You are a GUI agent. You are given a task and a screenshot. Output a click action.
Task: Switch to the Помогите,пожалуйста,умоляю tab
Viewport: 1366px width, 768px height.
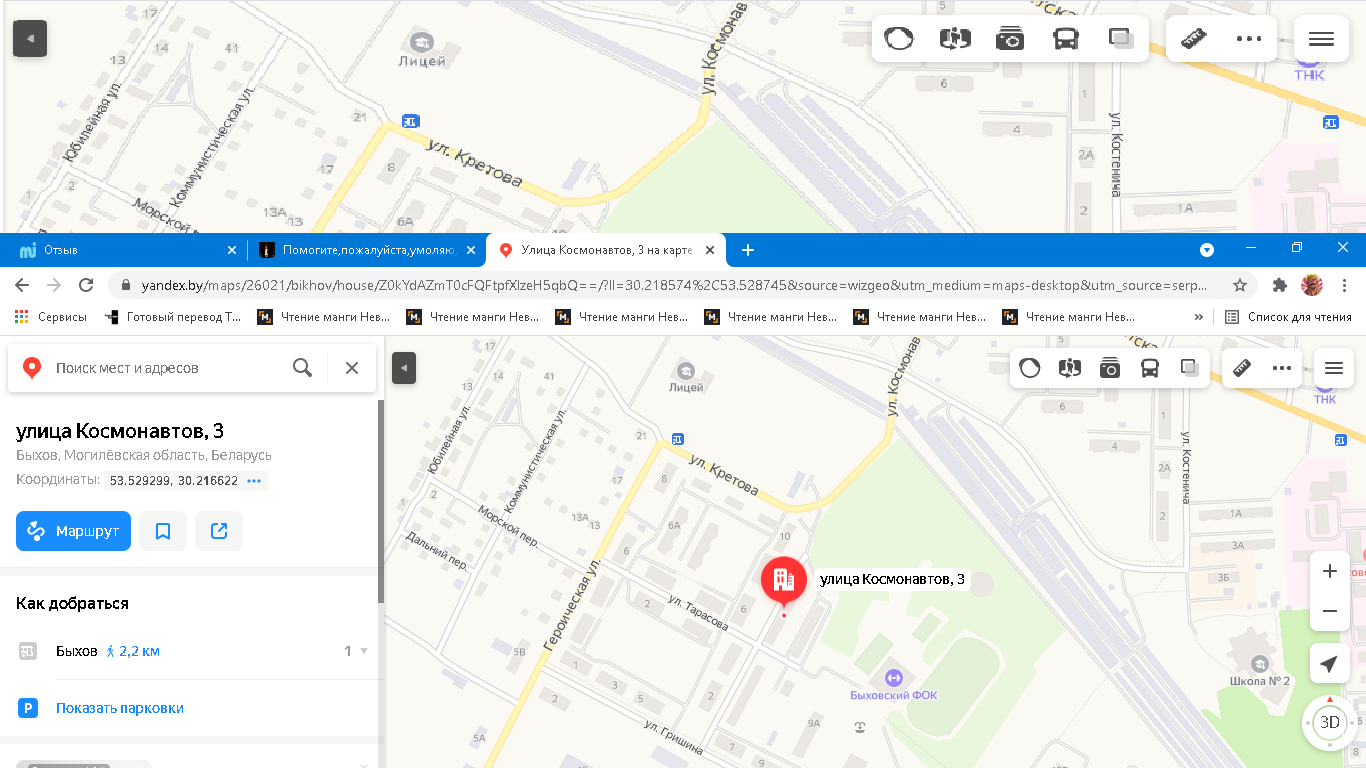[x=365, y=250]
